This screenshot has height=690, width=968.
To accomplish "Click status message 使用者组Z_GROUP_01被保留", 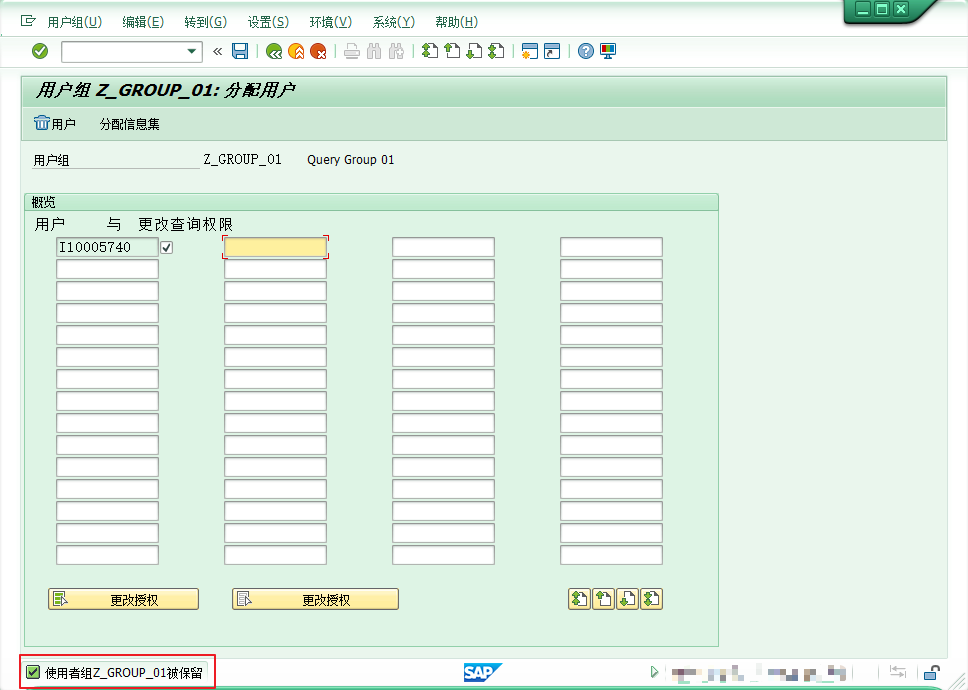I will (123, 673).
